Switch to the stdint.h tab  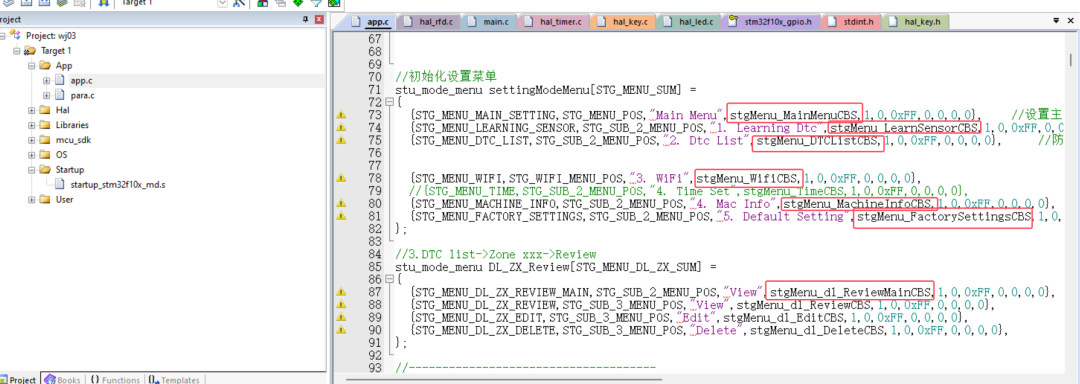click(851, 22)
